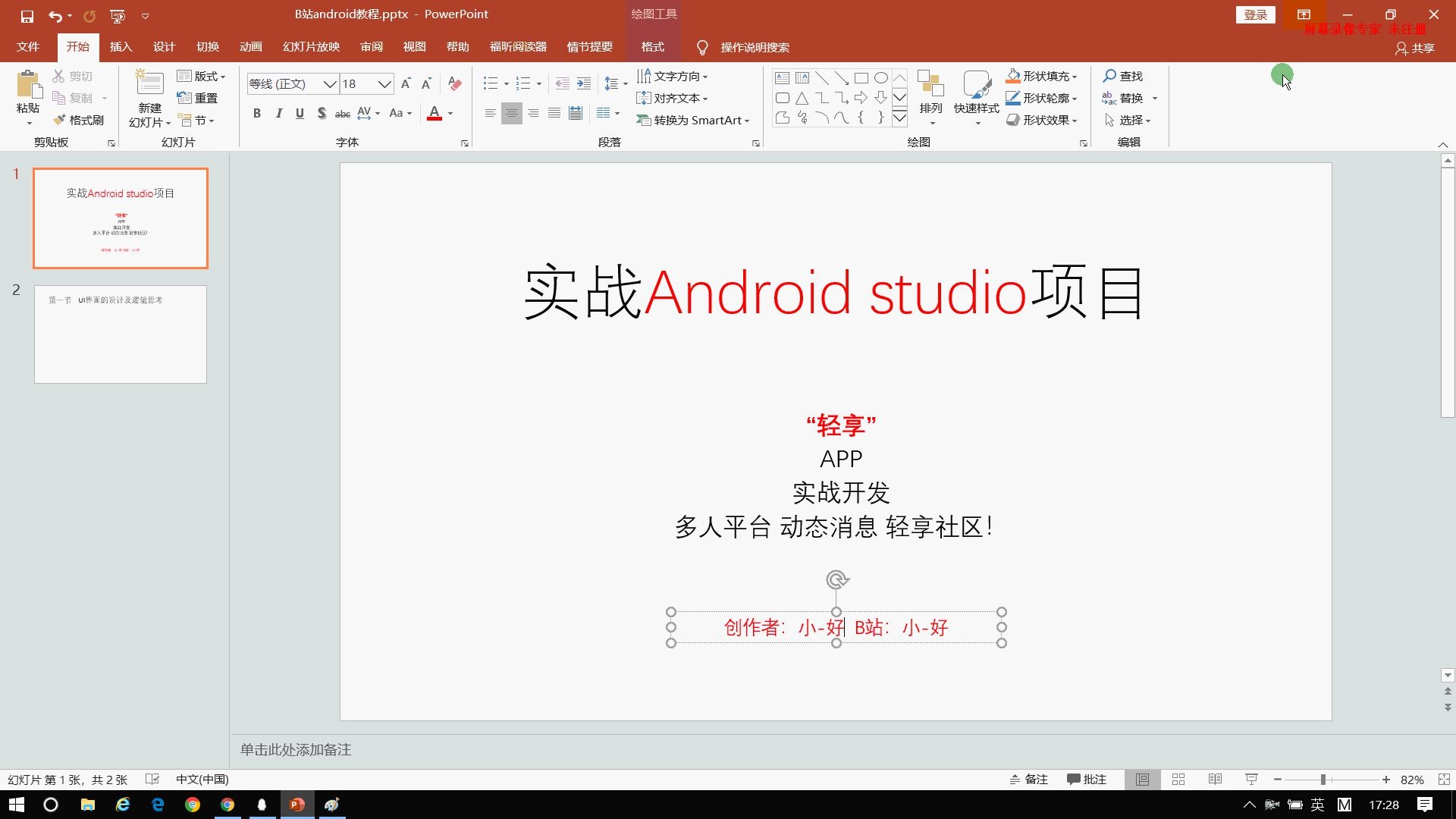Click the rotate handle above the text box
Screen dimensions: 1456x819
coord(836,580)
